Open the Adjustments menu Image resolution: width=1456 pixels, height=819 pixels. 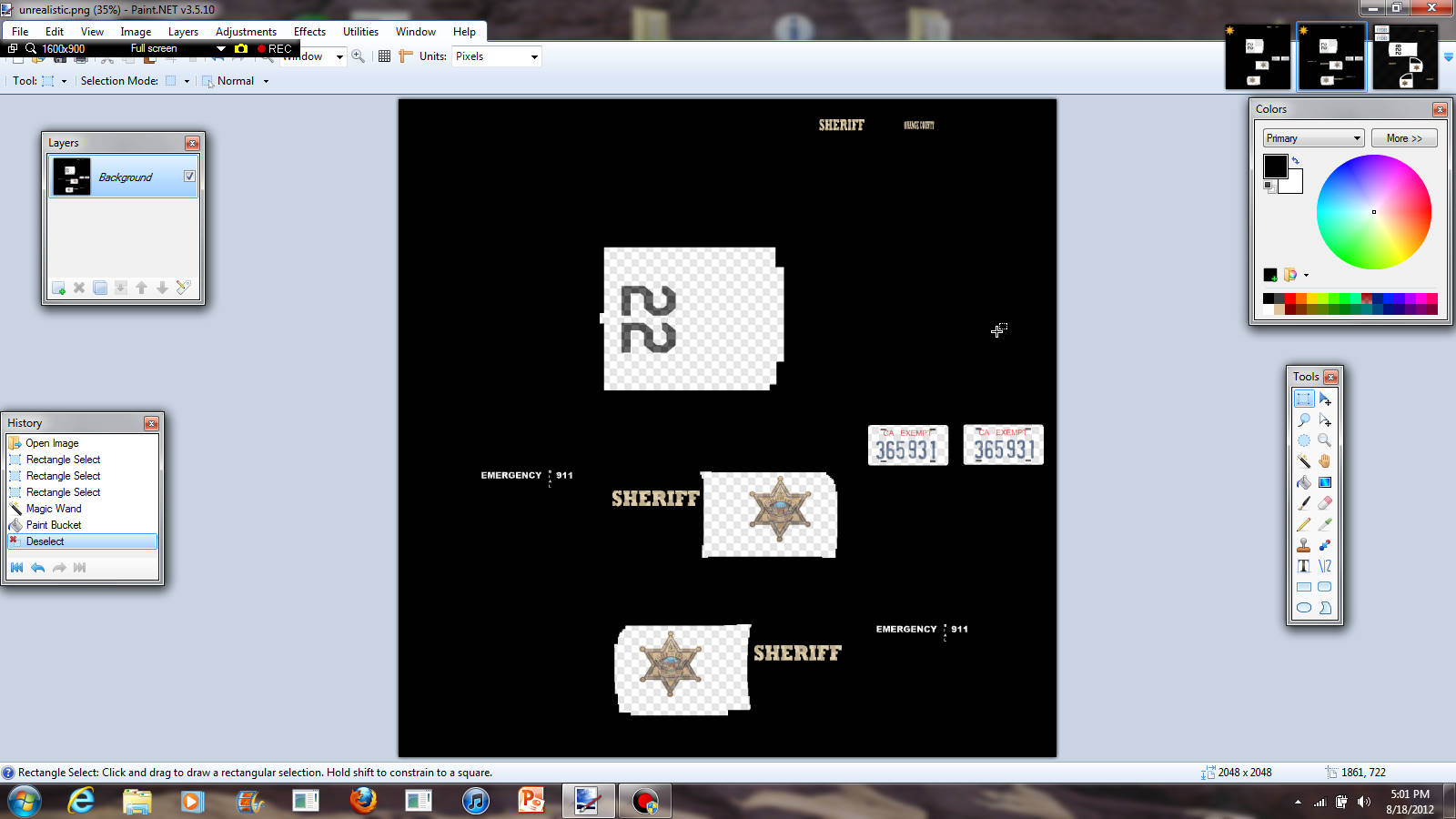click(x=246, y=32)
